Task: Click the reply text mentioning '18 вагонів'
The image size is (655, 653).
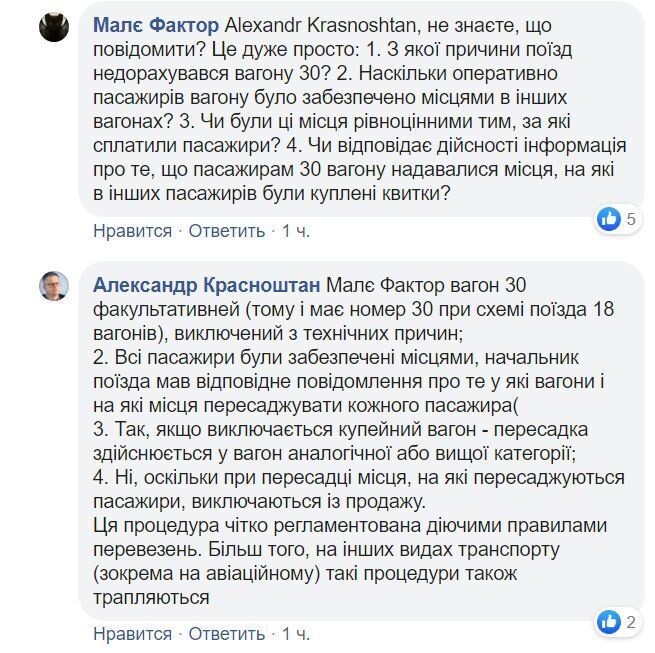Action: click(x=360, y=308)
